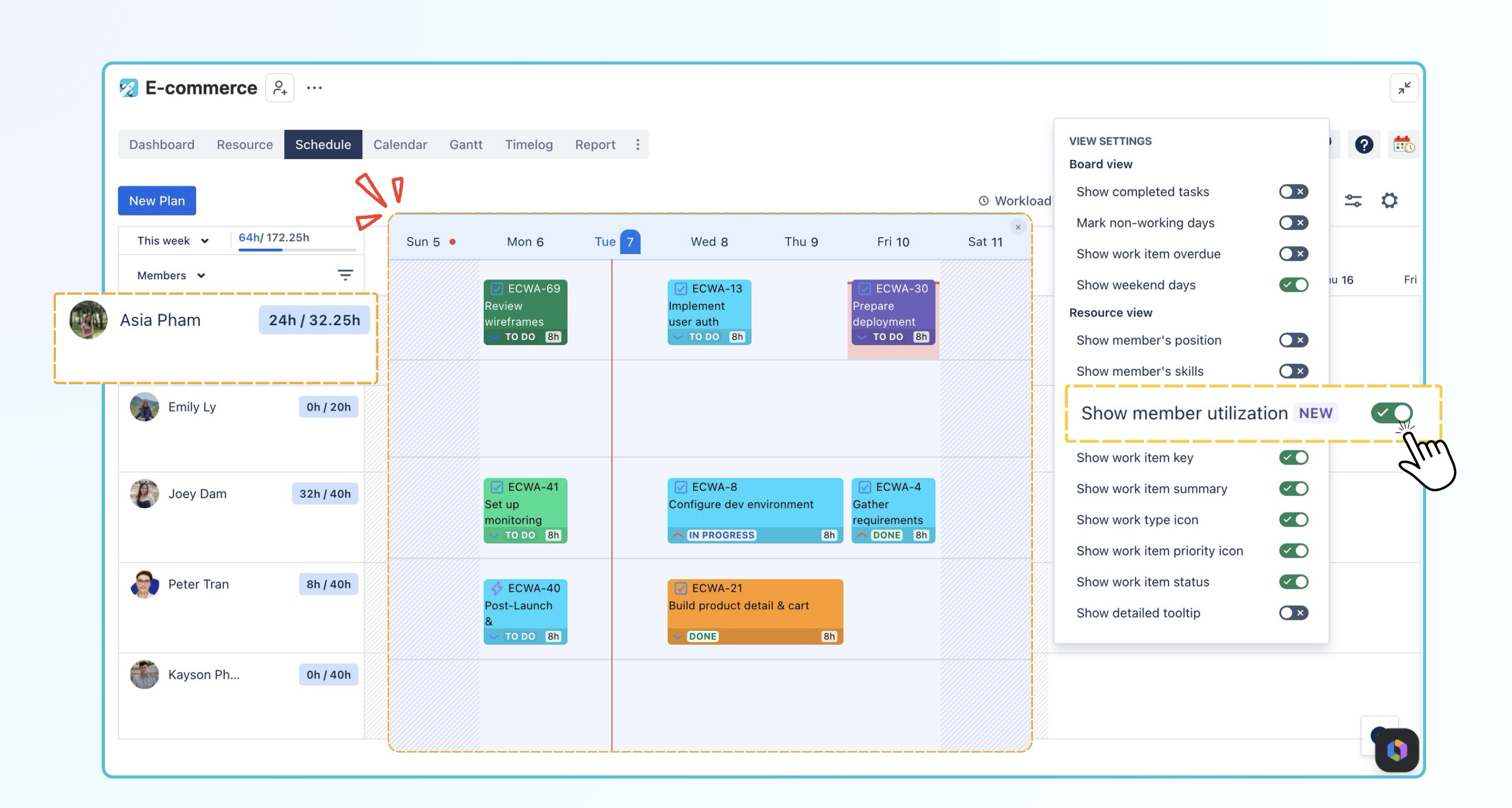Enable Show completed tasks toggle
Screen dimensions: 1512x808
1293,191
